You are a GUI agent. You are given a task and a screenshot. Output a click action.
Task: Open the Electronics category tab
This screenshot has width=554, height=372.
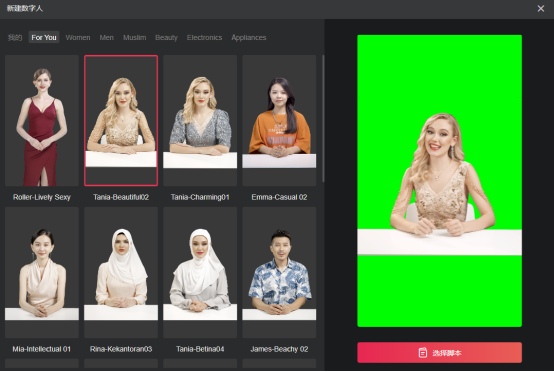[x=204, y=37]
